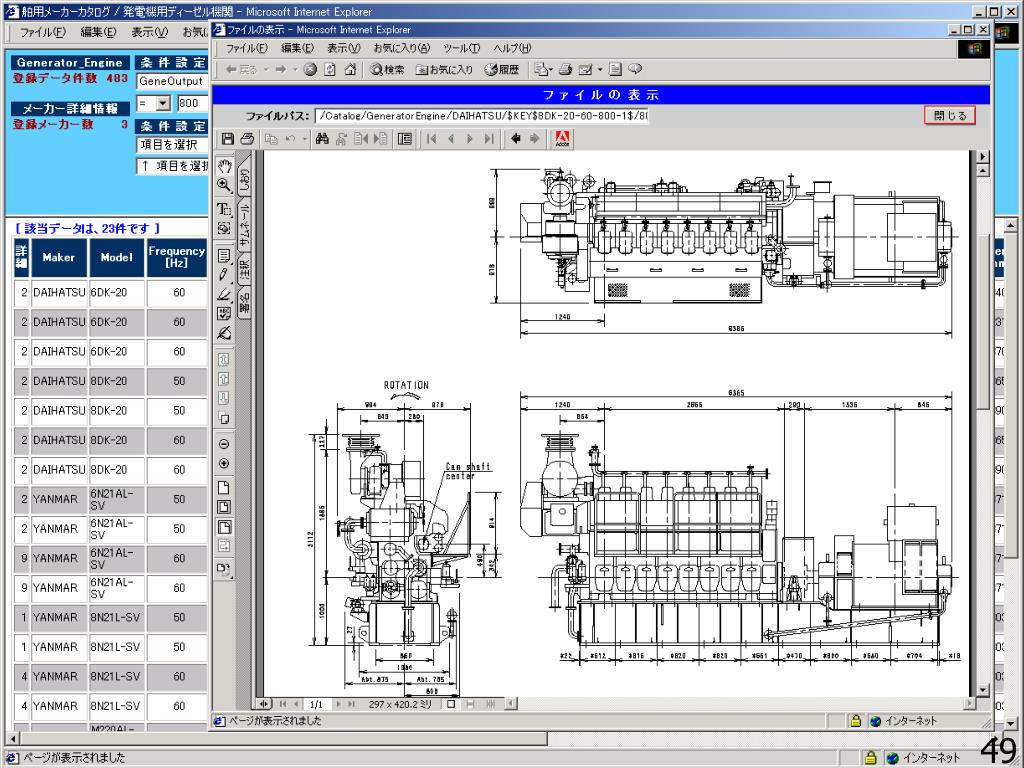Open 編集(E) menu in file viewer window
This screenshot has width=1024, height=768.
297,48
